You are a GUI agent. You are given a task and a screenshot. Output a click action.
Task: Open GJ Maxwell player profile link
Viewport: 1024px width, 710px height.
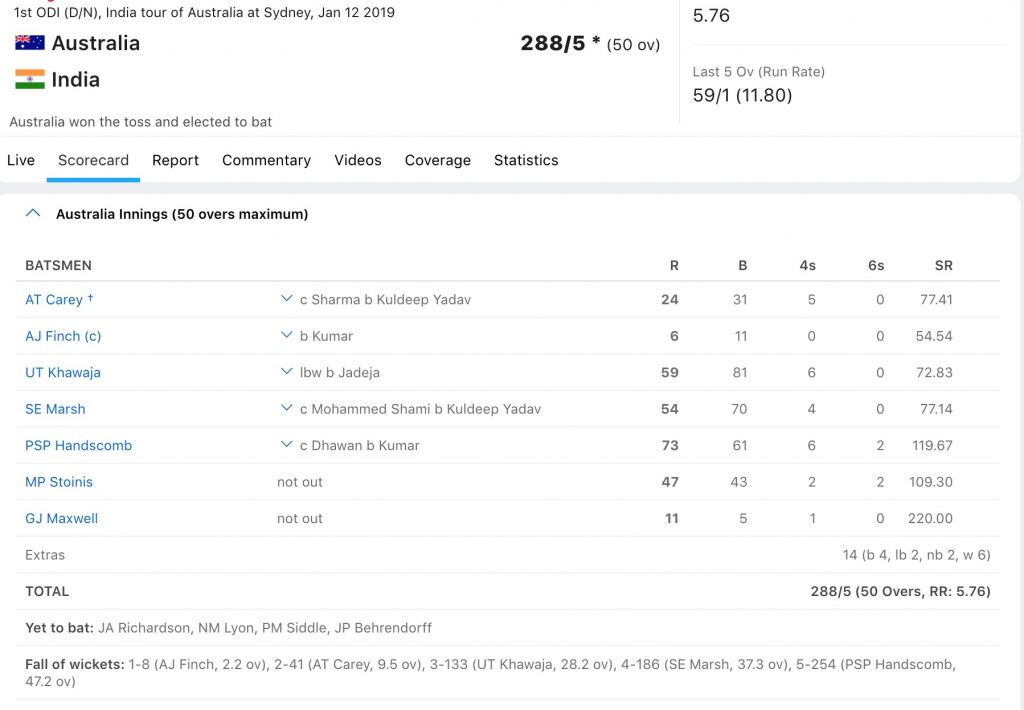pos(61,519)
